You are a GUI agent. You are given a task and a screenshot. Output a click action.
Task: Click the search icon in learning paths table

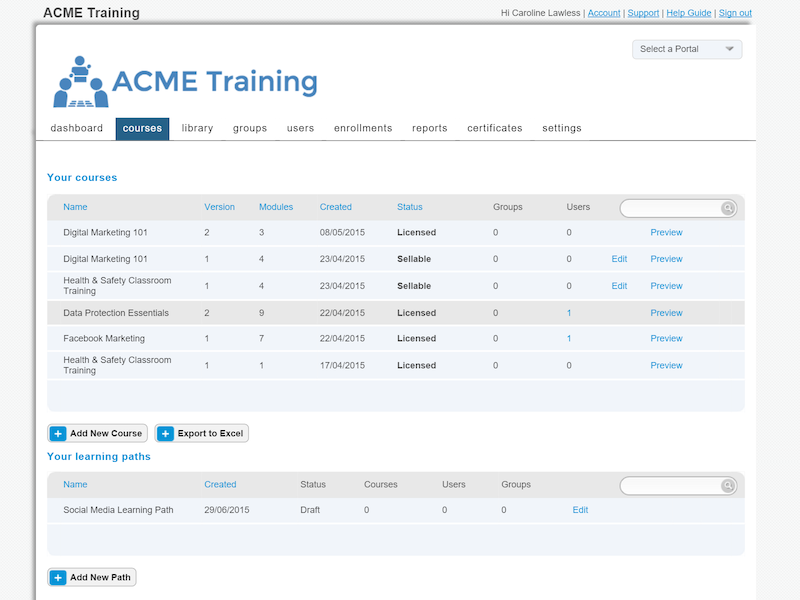click(728, 486)
